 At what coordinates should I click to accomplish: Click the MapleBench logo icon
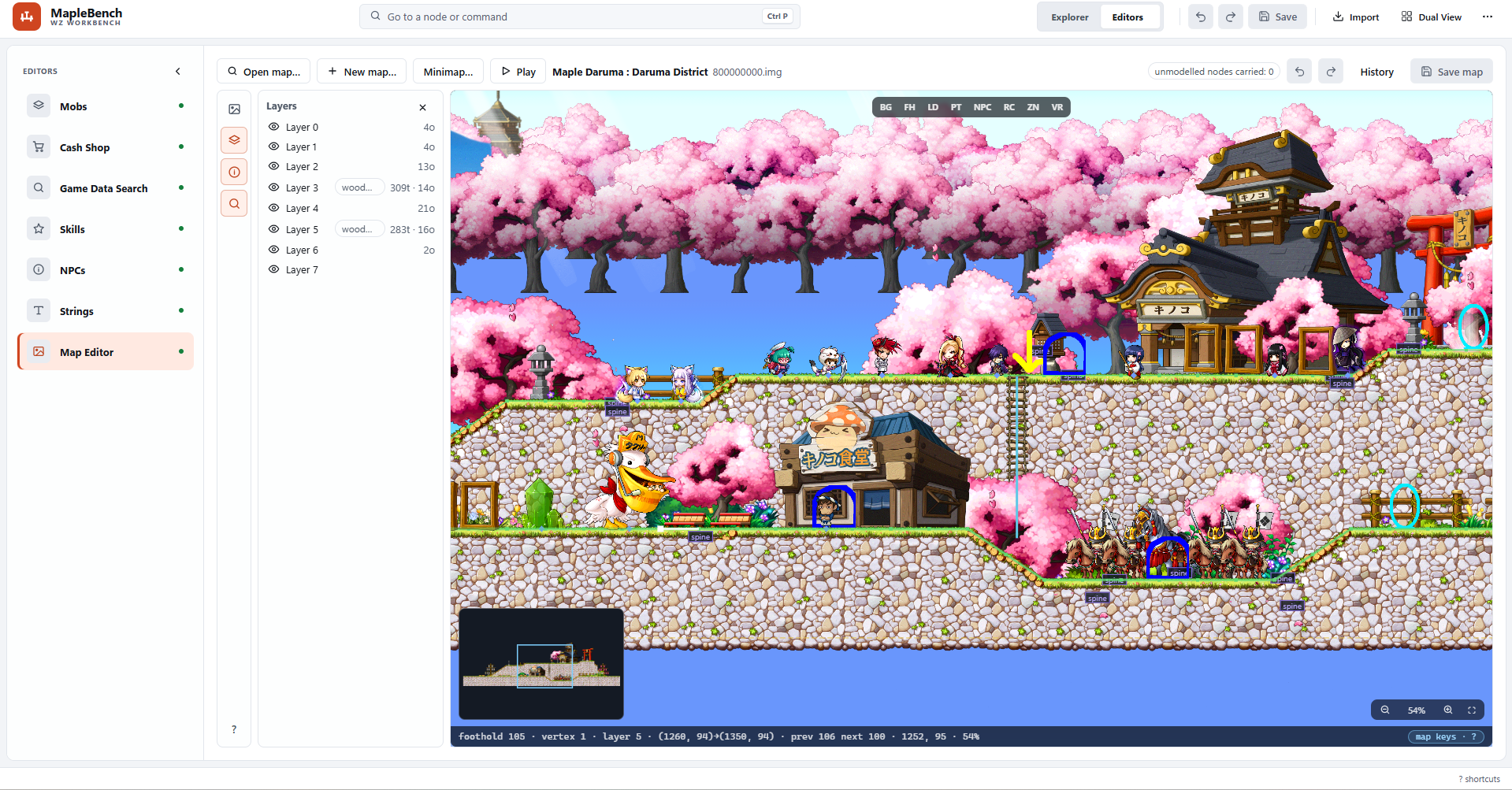point(27,17)
